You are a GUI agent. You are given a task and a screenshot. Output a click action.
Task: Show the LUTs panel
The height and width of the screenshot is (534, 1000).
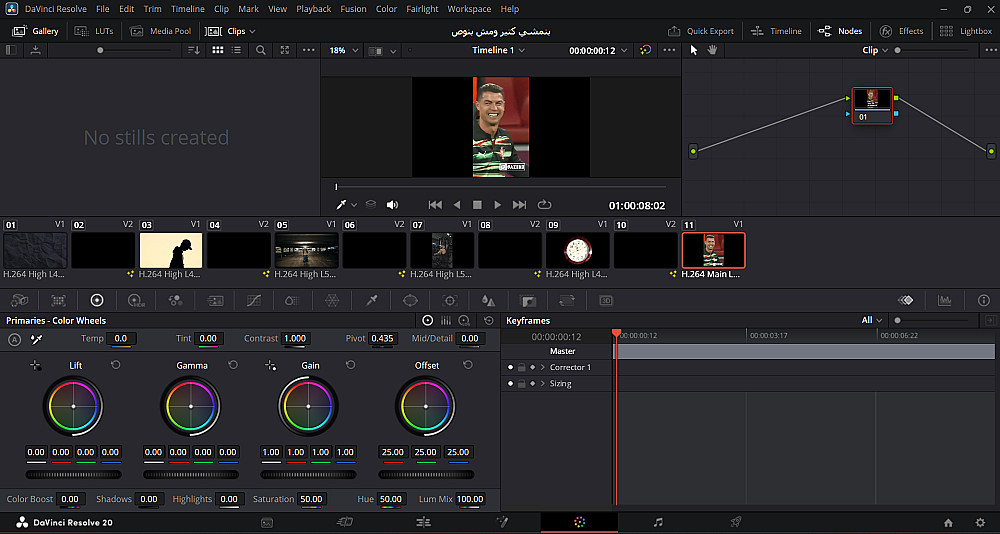pyautogui.click(x=96, y=31)
